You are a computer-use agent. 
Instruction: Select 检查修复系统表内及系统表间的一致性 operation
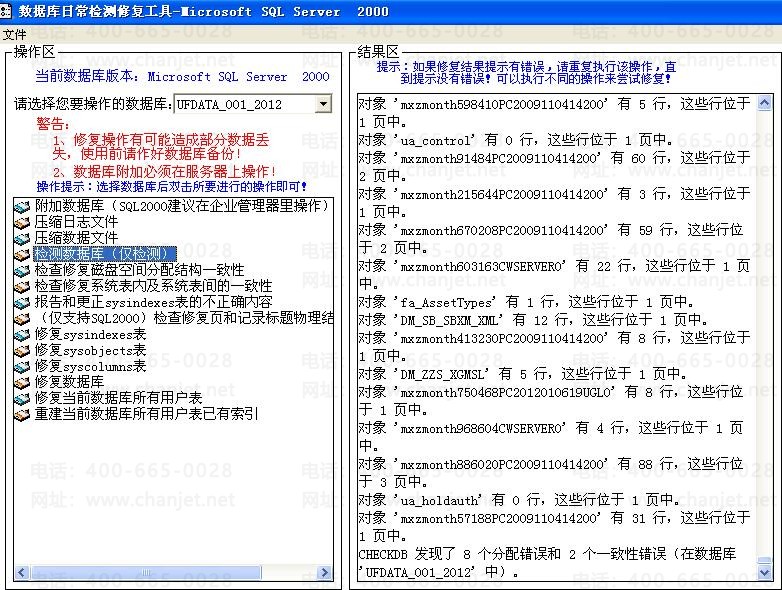pos(153,286)
